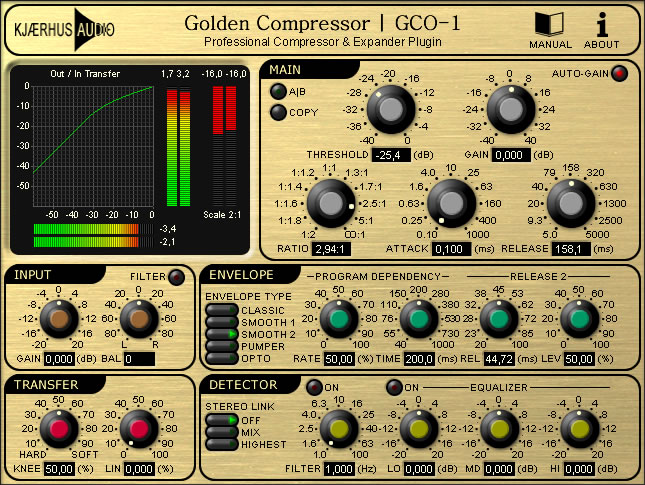645x485 pixels.
Task: Select the Pumper envelope type
Action: (x=221, y=346)
